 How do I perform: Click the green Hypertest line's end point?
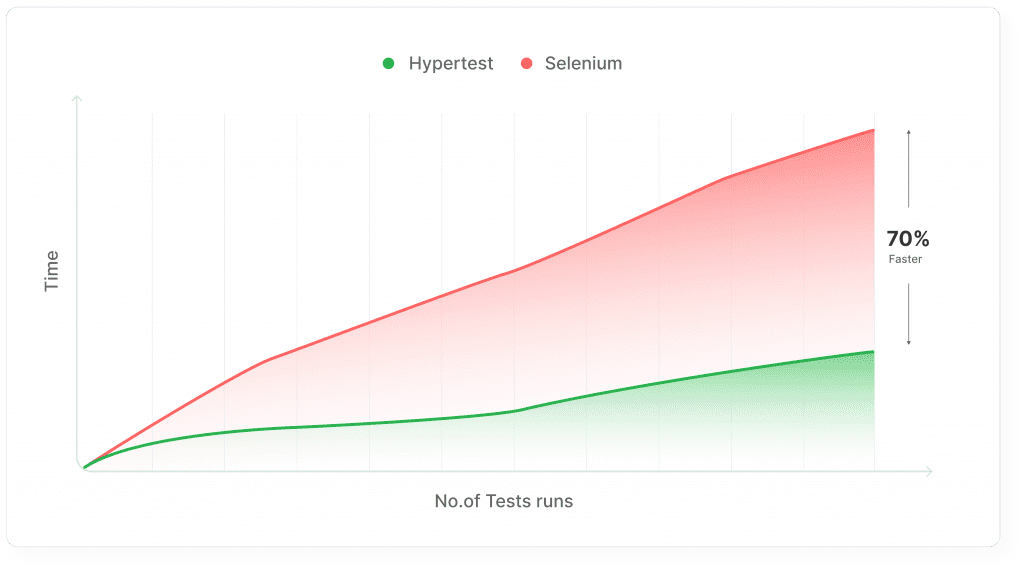point(873,352)
